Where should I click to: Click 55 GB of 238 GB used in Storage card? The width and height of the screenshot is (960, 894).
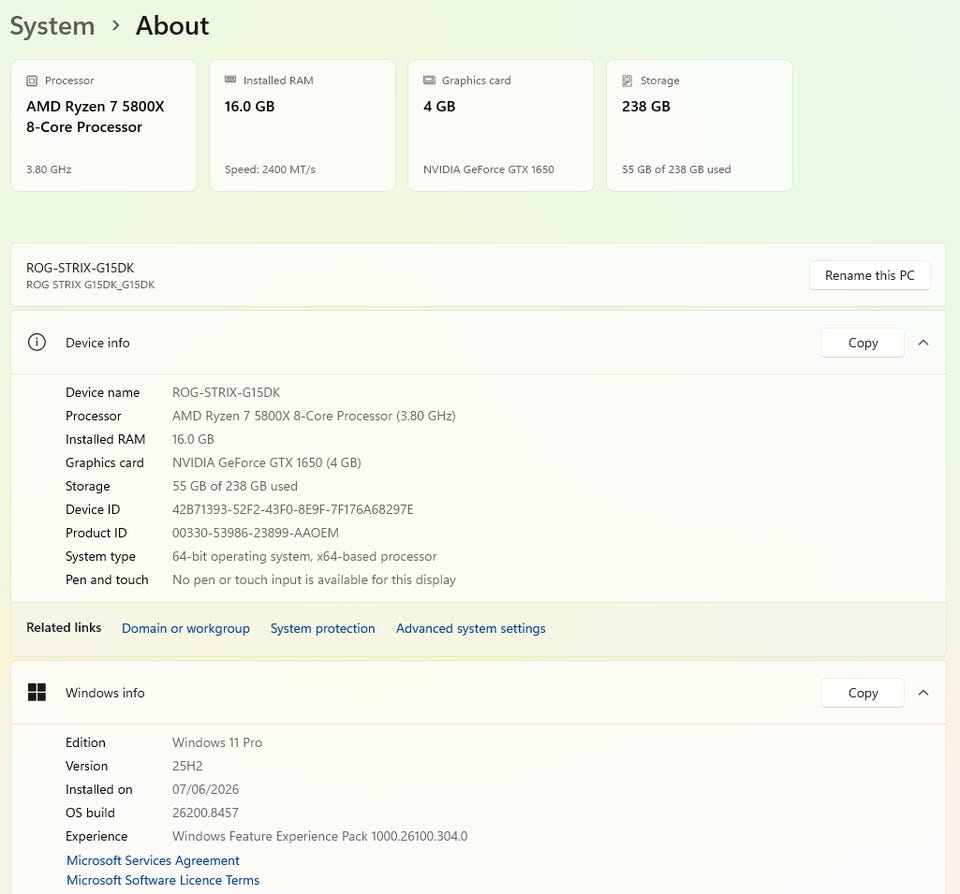[677, 170]
